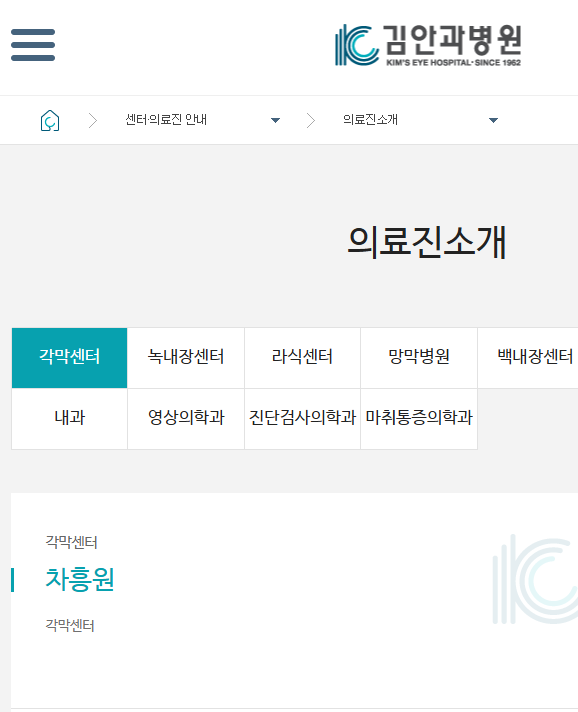Open the hamburger menu
The image size is (578, 712).
[x=33, y=45]
